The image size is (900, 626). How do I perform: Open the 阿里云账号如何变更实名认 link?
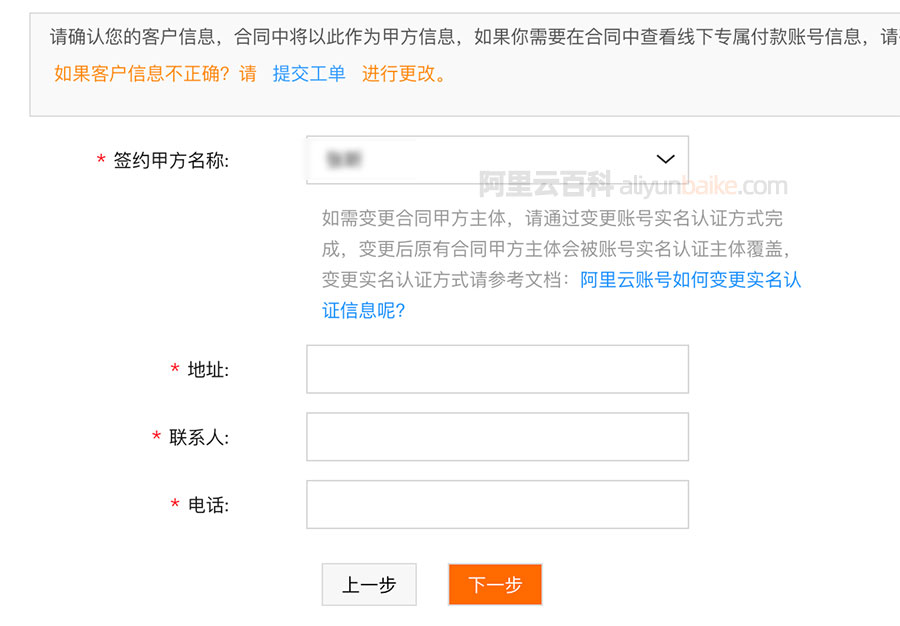pyautogui.click(x=690, y=279)
